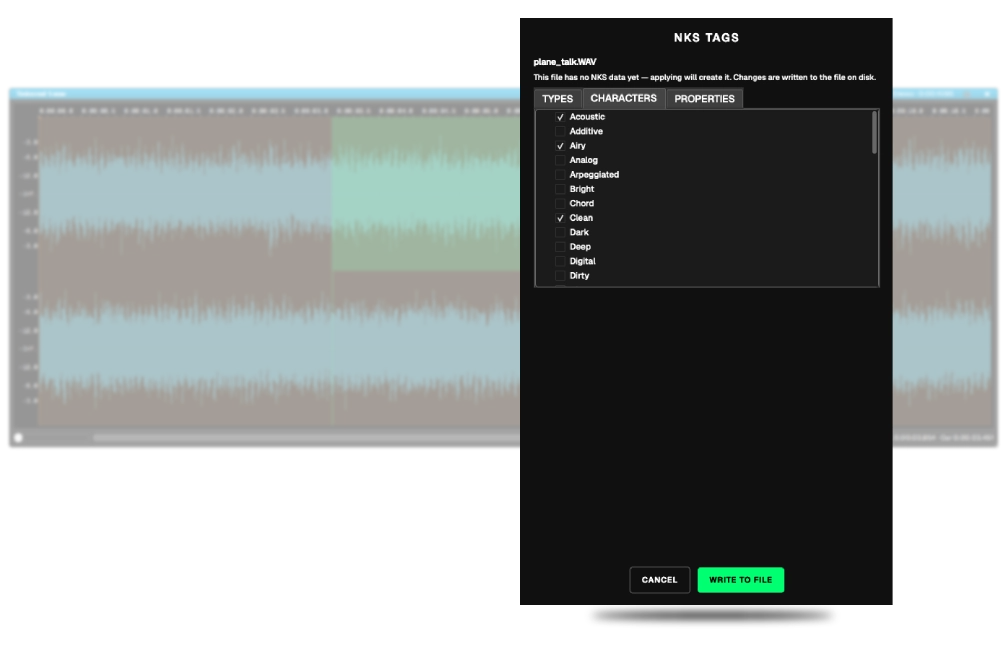1008x656 pixels.
Task: Click the plane_talk.WAV file name
Action: point(564,62)
